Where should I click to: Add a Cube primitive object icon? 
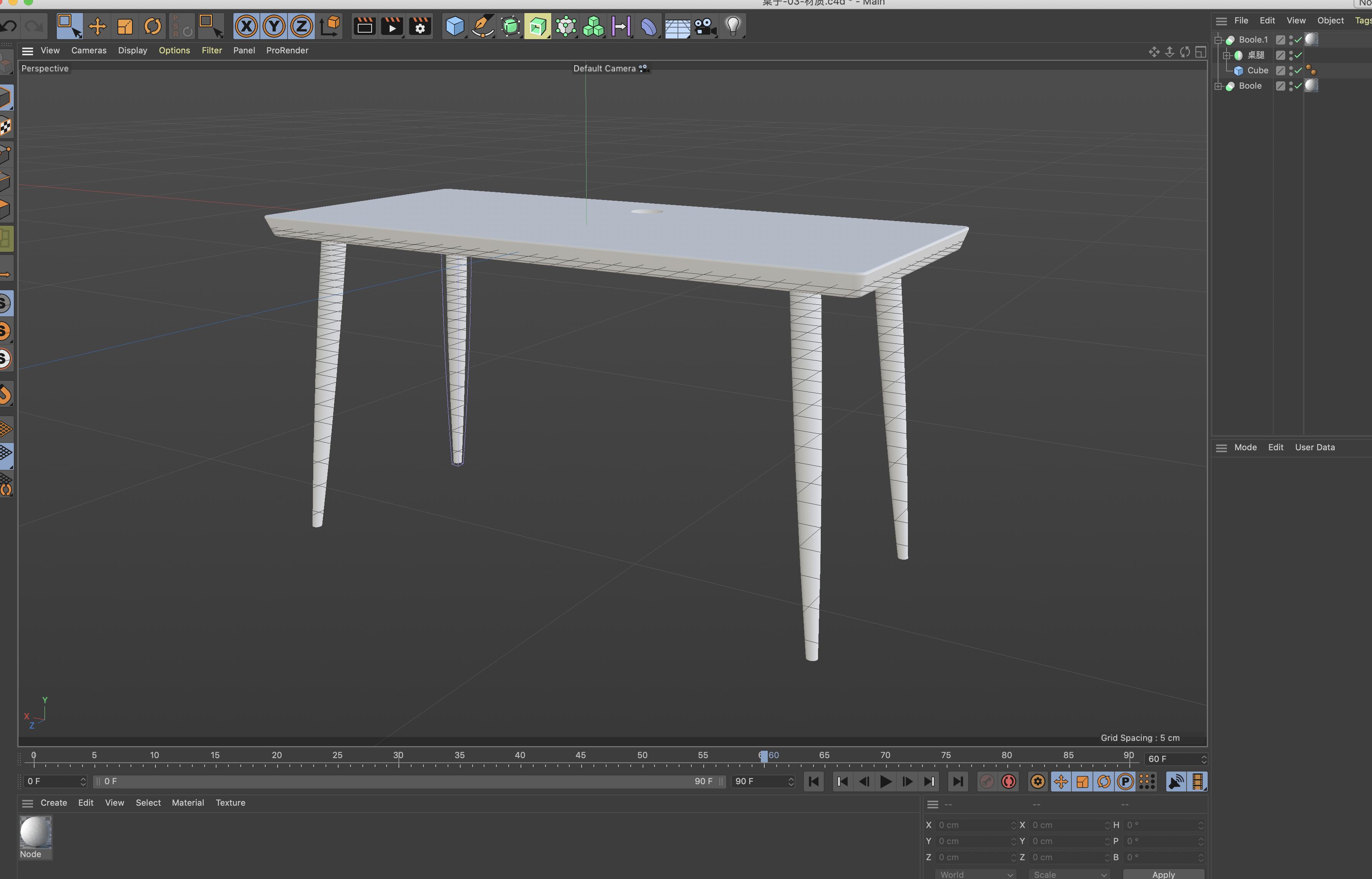click(x=455, y=26)
